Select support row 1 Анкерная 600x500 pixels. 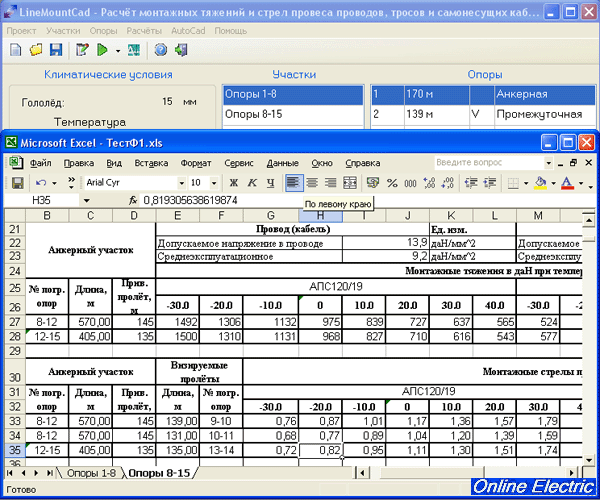click(483, 94)
